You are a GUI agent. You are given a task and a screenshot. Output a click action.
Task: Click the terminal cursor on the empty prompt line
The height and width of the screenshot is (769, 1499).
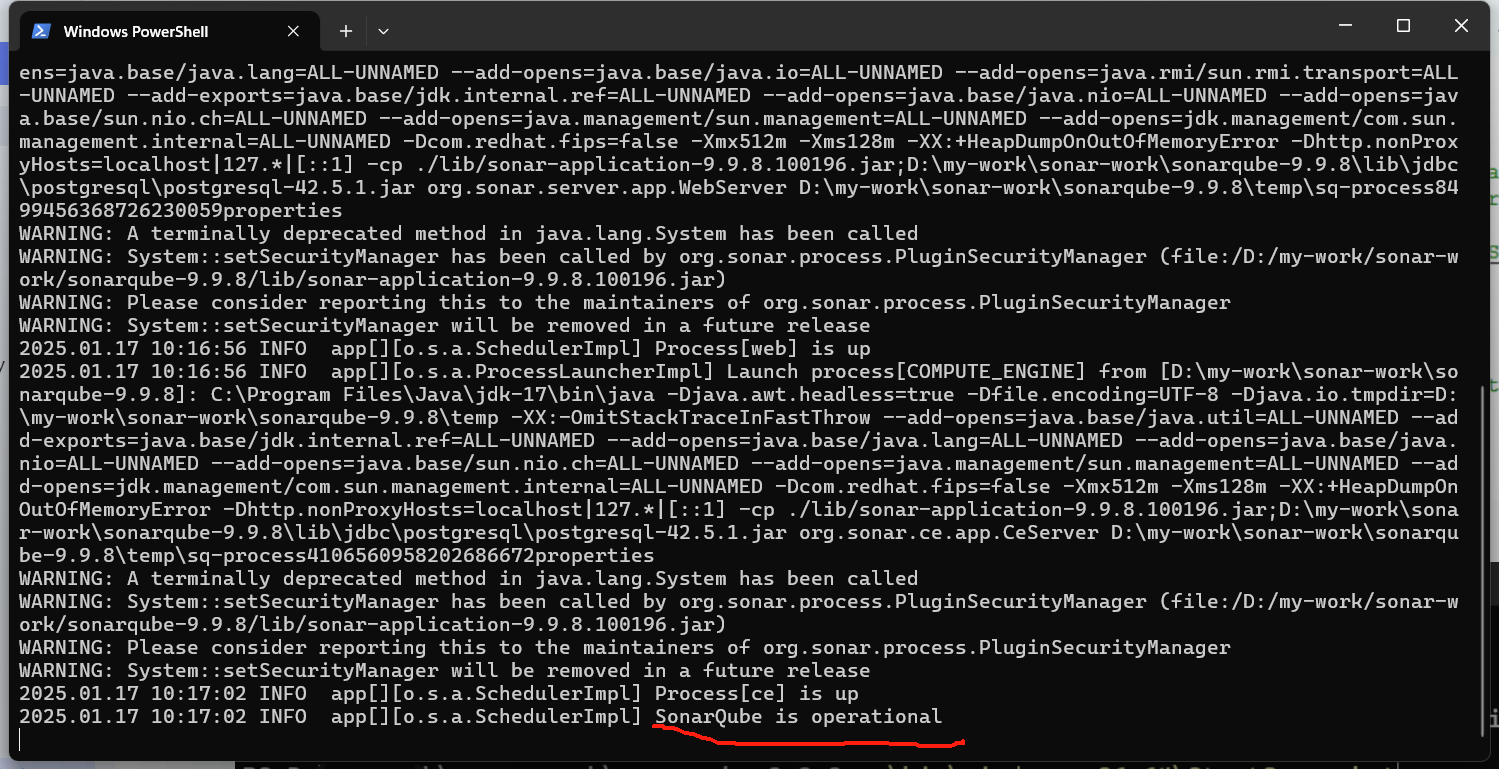pos(20,740)
